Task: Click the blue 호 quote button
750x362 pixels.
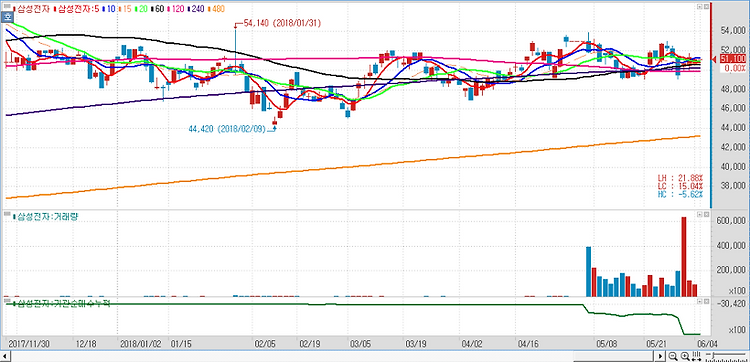Action: point(7,17)
